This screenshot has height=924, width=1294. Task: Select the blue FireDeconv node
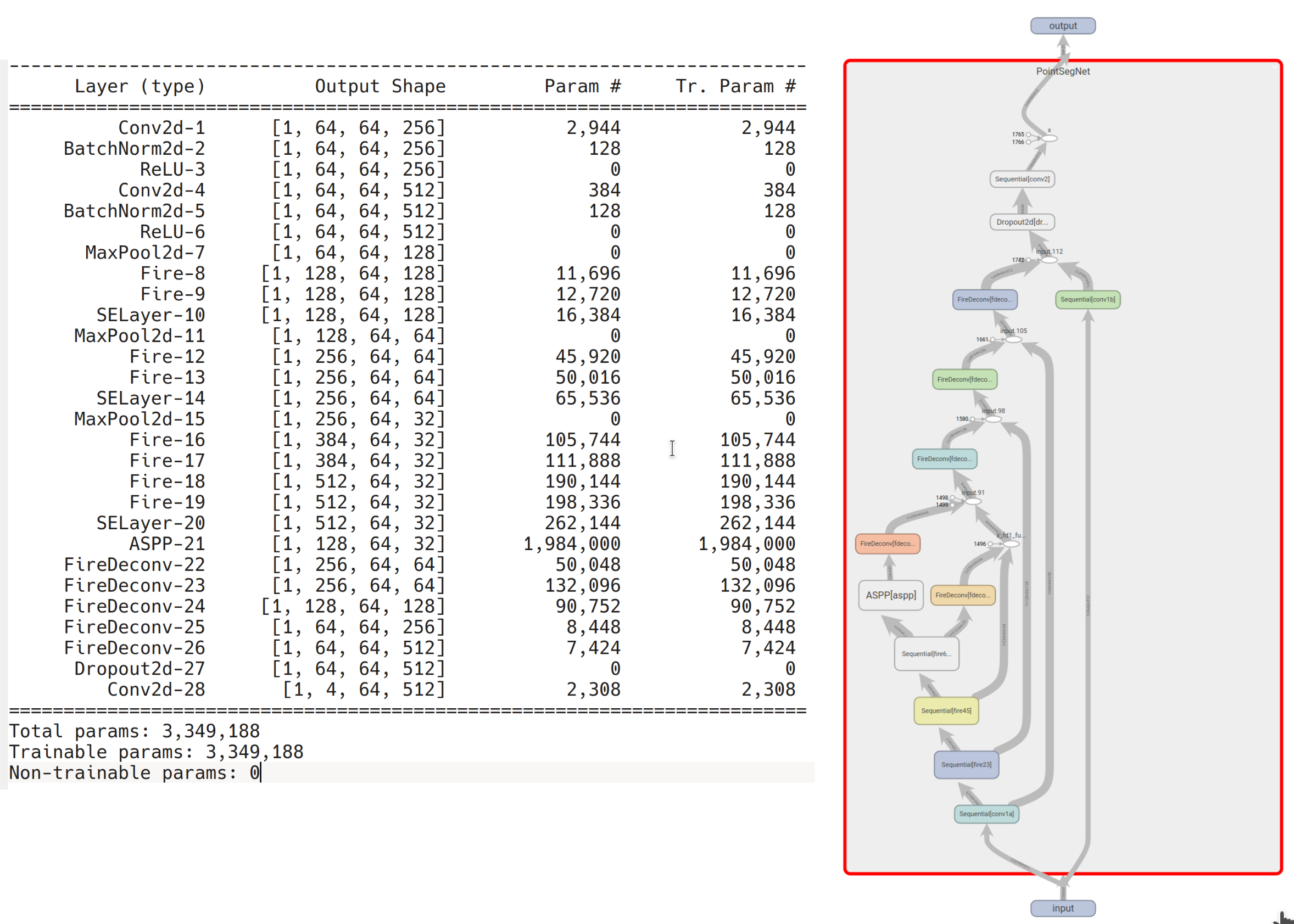(x=985, y=299)
